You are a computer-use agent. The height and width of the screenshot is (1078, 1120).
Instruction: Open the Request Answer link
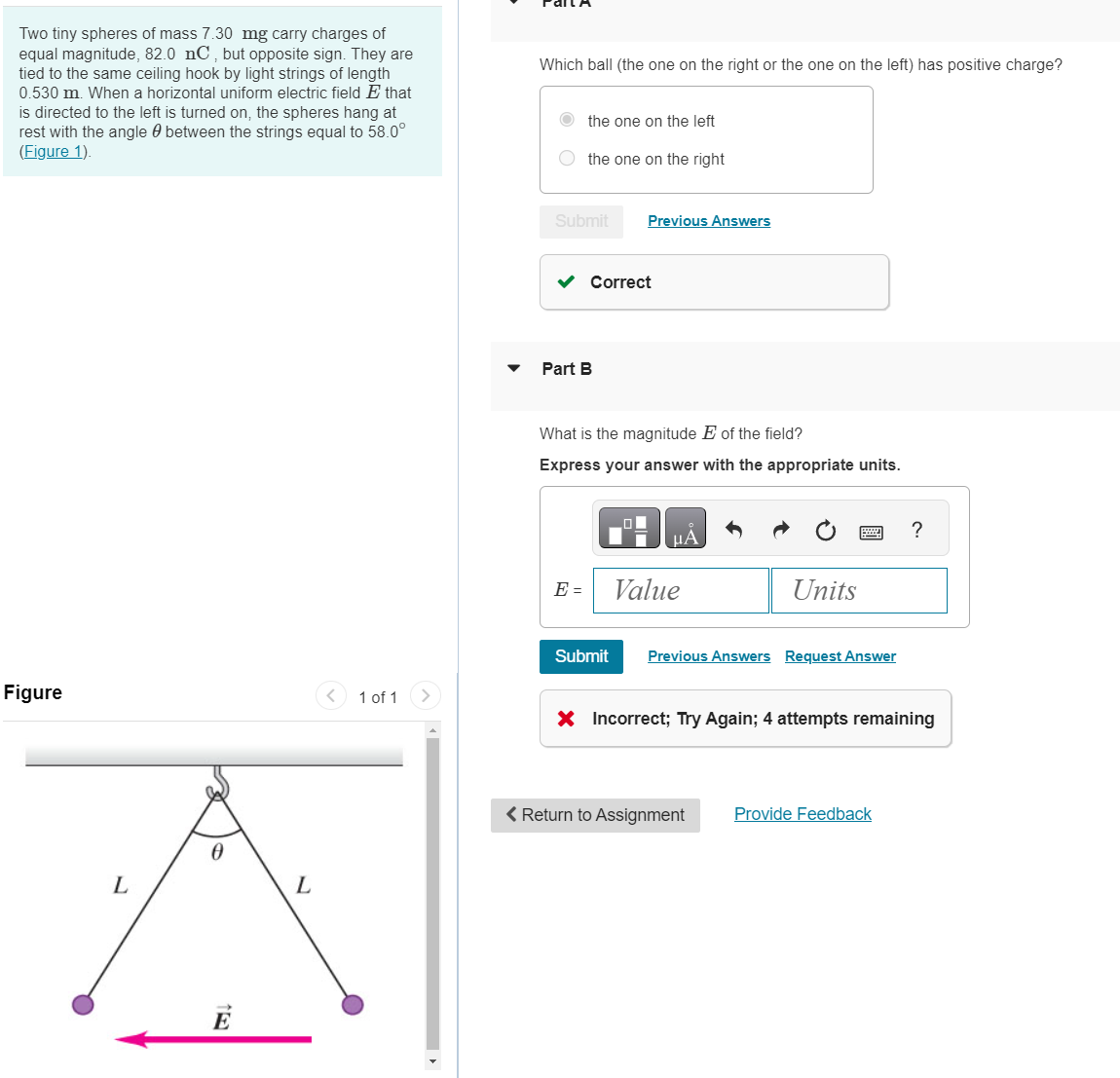pos(840,656)
